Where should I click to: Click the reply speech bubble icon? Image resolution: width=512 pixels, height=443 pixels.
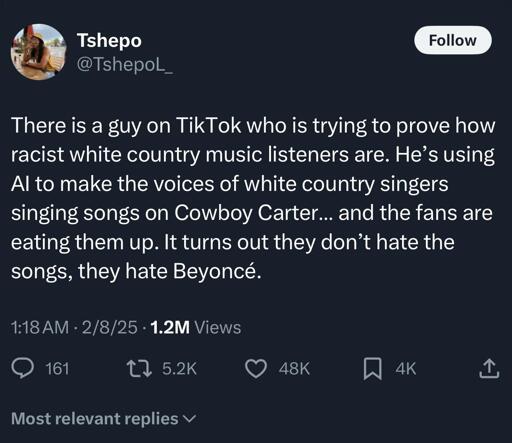22,369
